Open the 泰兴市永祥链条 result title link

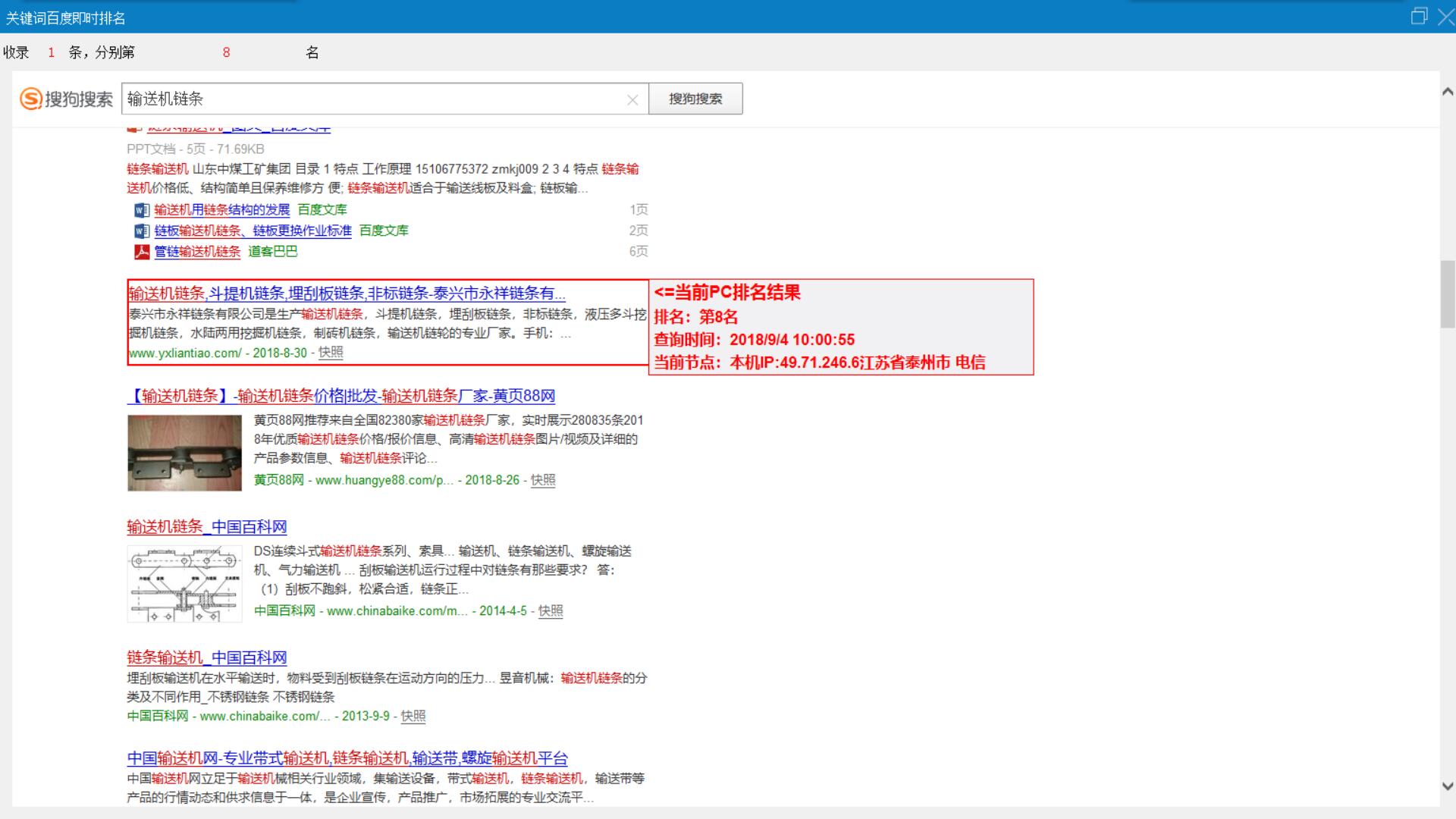(347, 293)
